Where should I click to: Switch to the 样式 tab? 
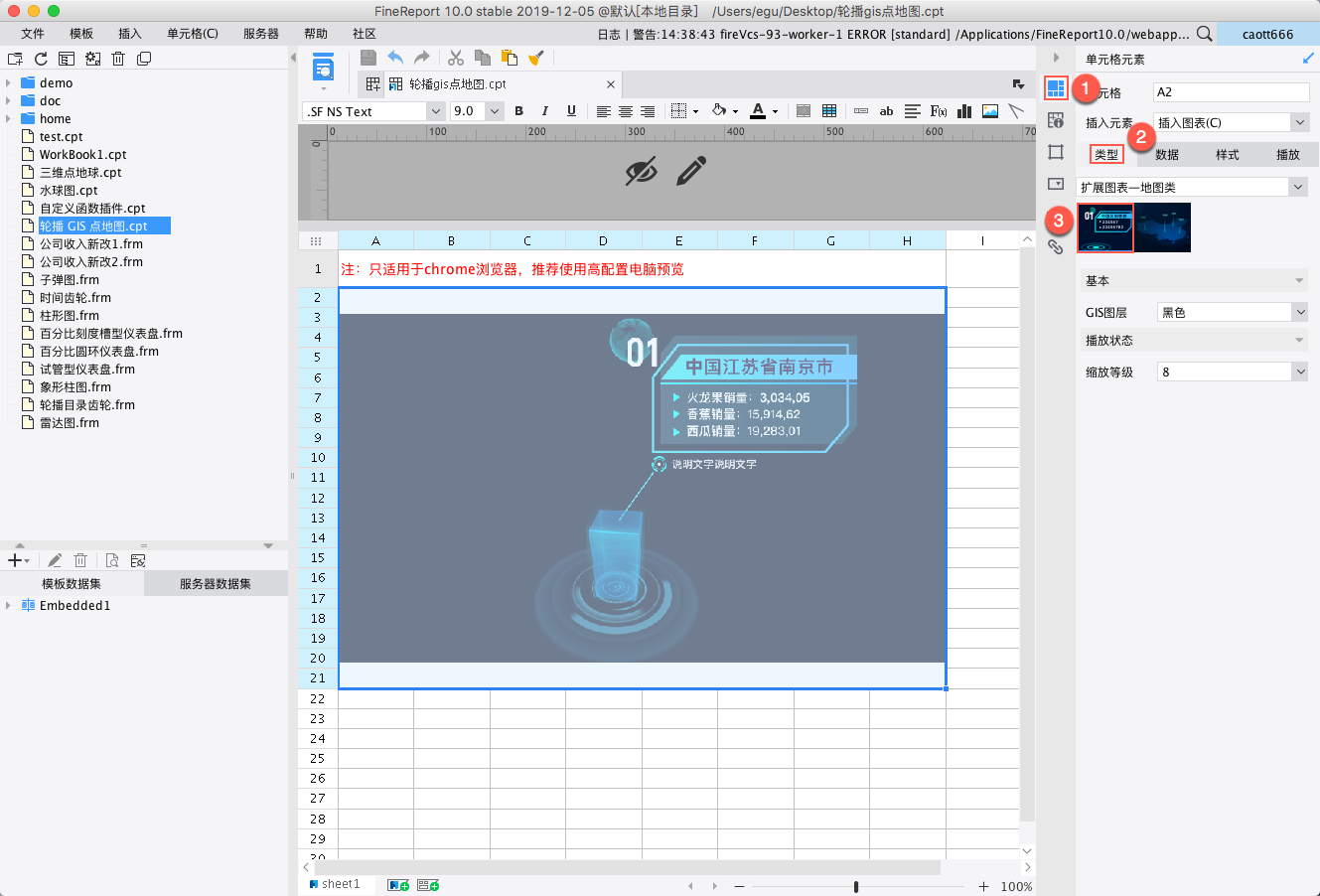1228,155
